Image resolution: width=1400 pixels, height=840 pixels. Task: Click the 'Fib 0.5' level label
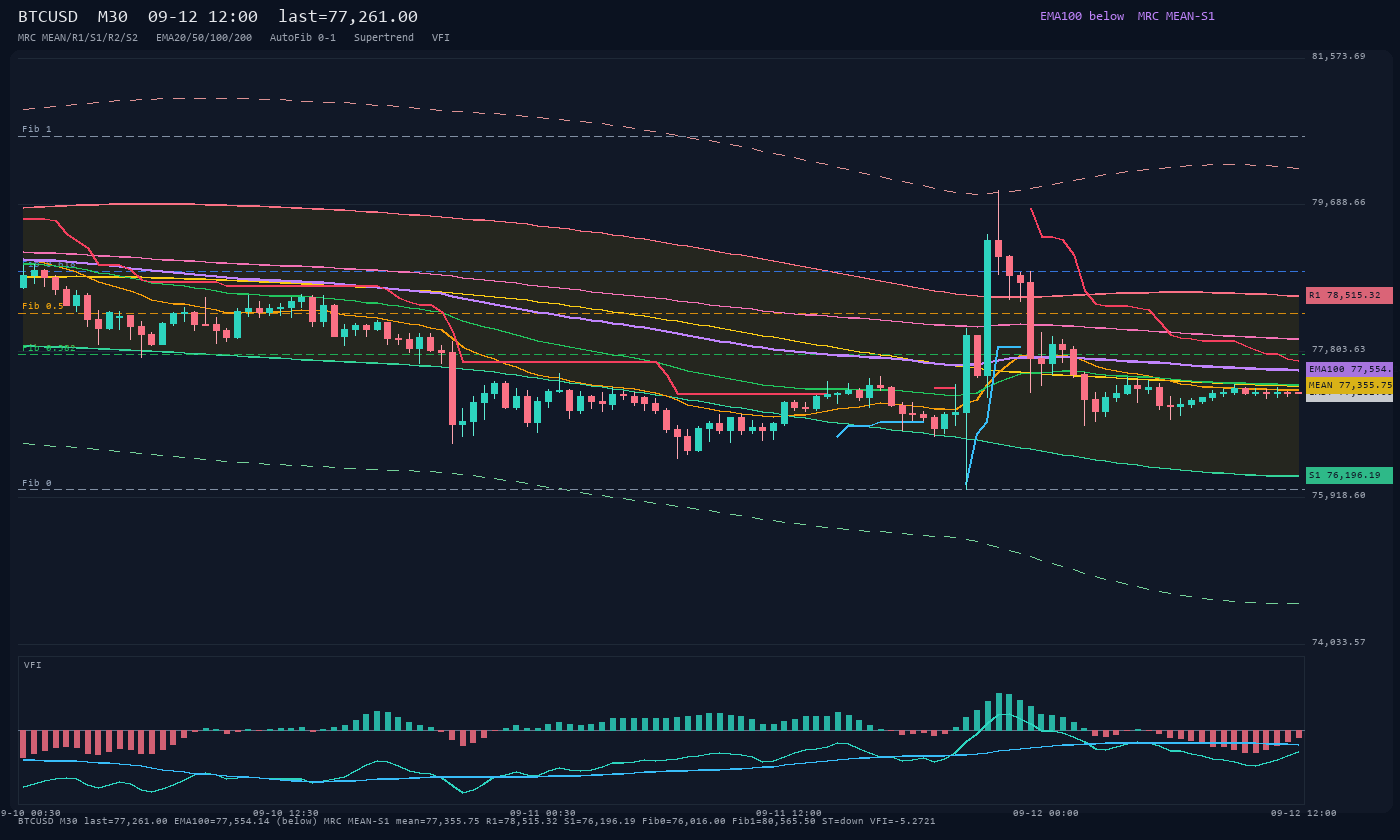43,306
